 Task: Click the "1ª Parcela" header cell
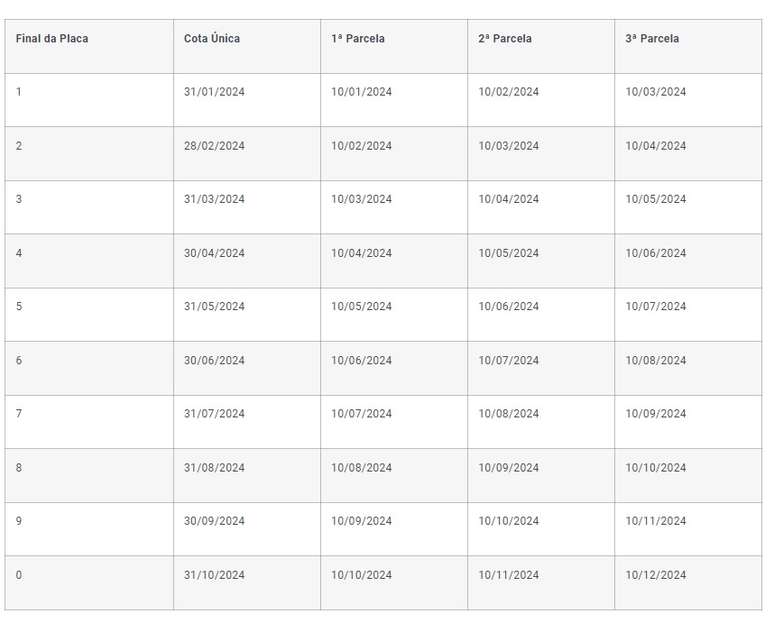click(358, 39)
